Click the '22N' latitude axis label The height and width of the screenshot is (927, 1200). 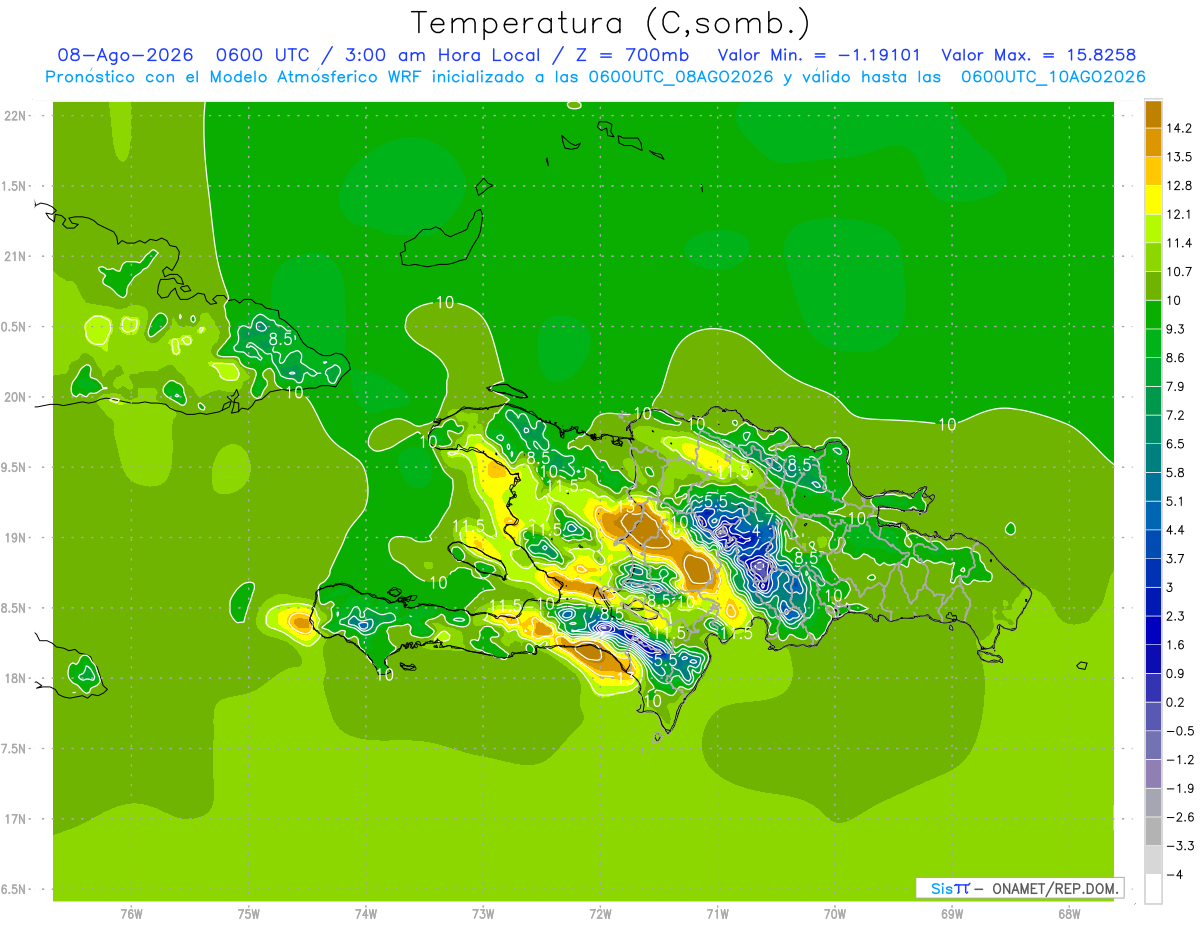15,116
